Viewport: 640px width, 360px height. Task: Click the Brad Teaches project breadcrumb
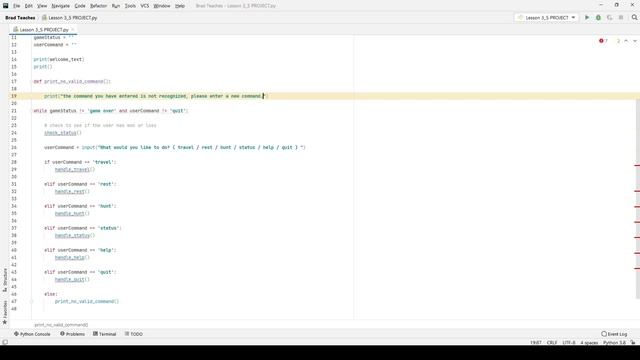[20, 18]
